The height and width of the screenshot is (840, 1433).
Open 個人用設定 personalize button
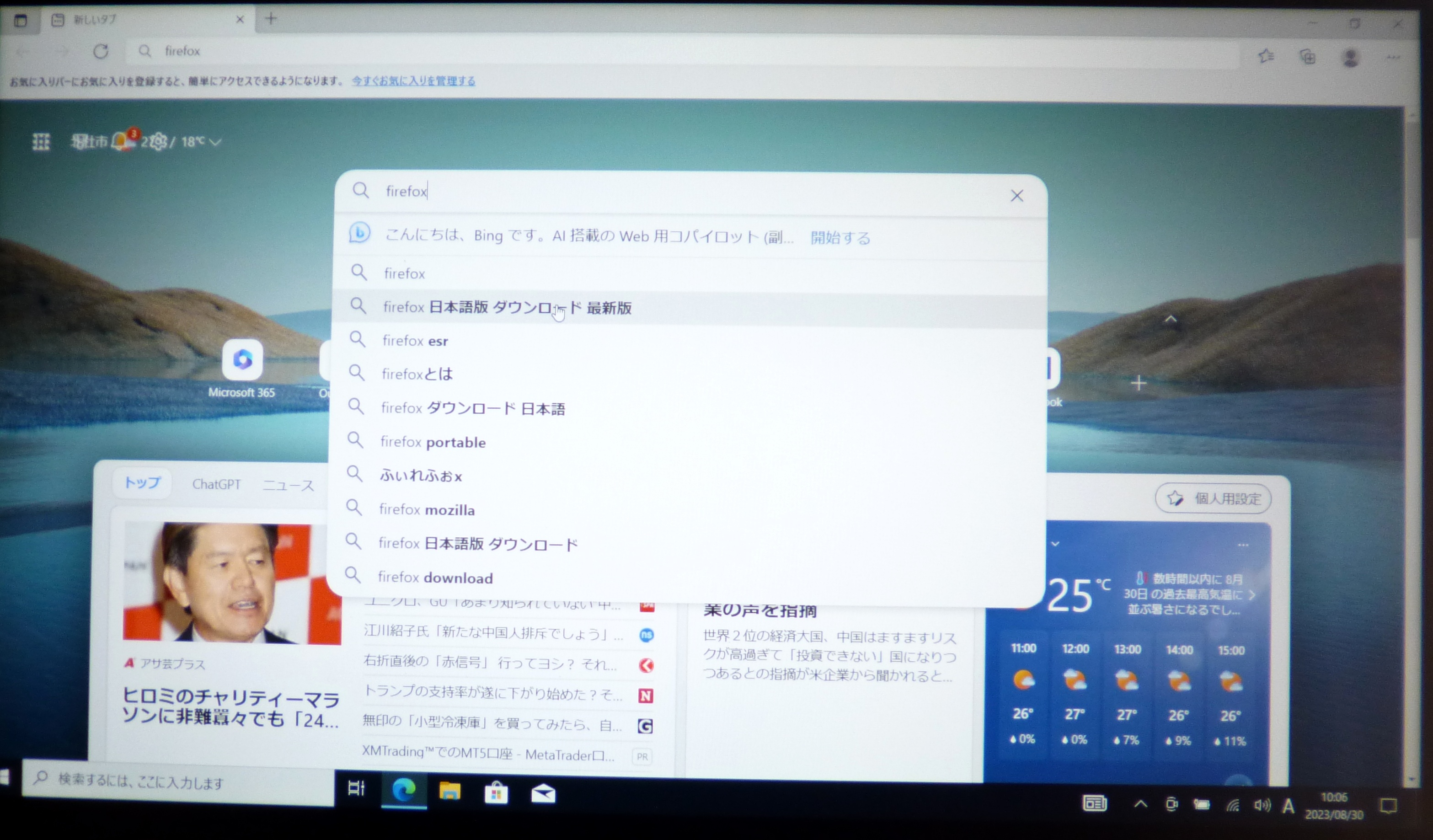point(1214,499)
